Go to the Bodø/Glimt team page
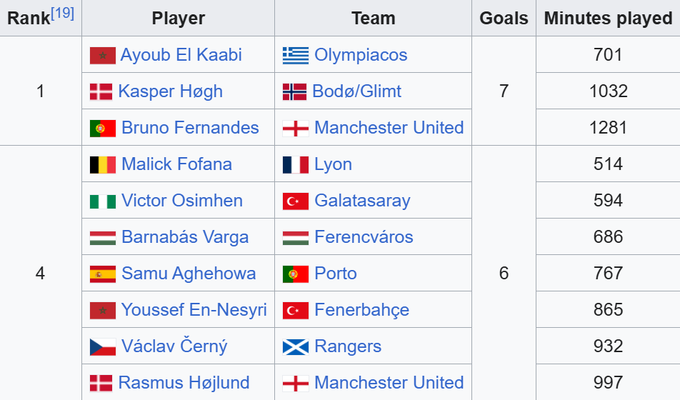 tap(356, 92)
